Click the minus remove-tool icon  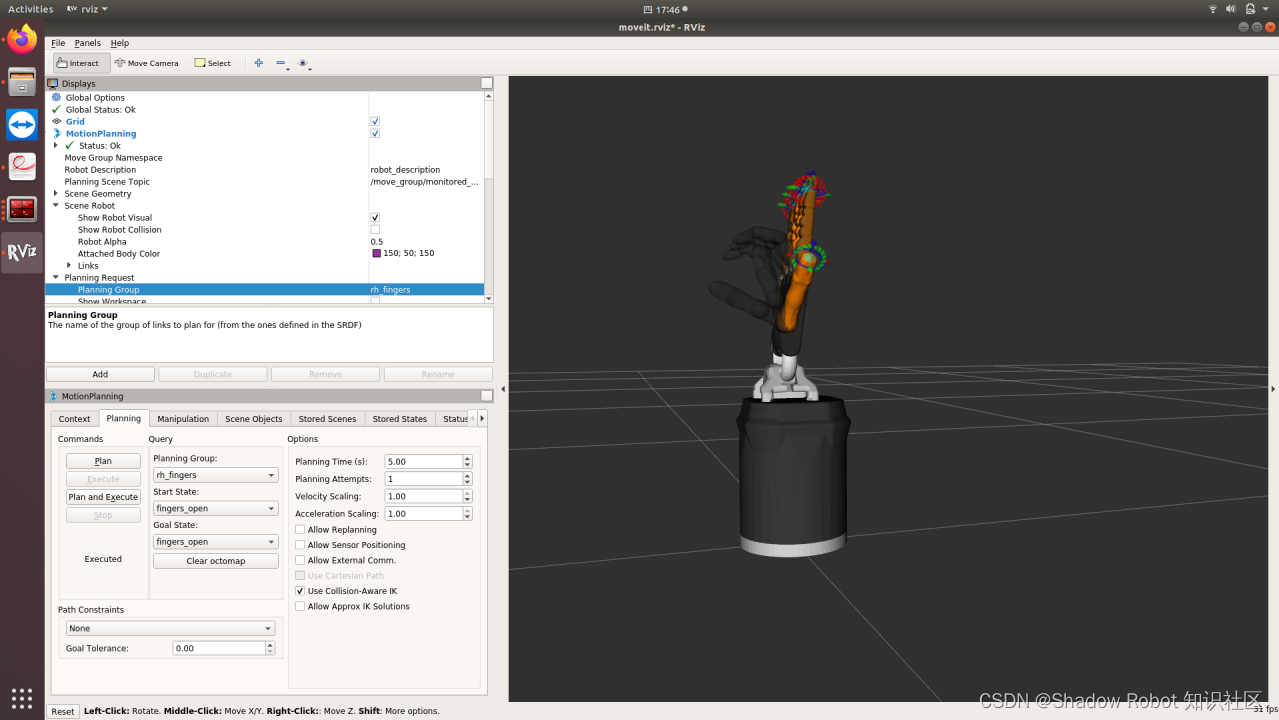coord(281,63)
